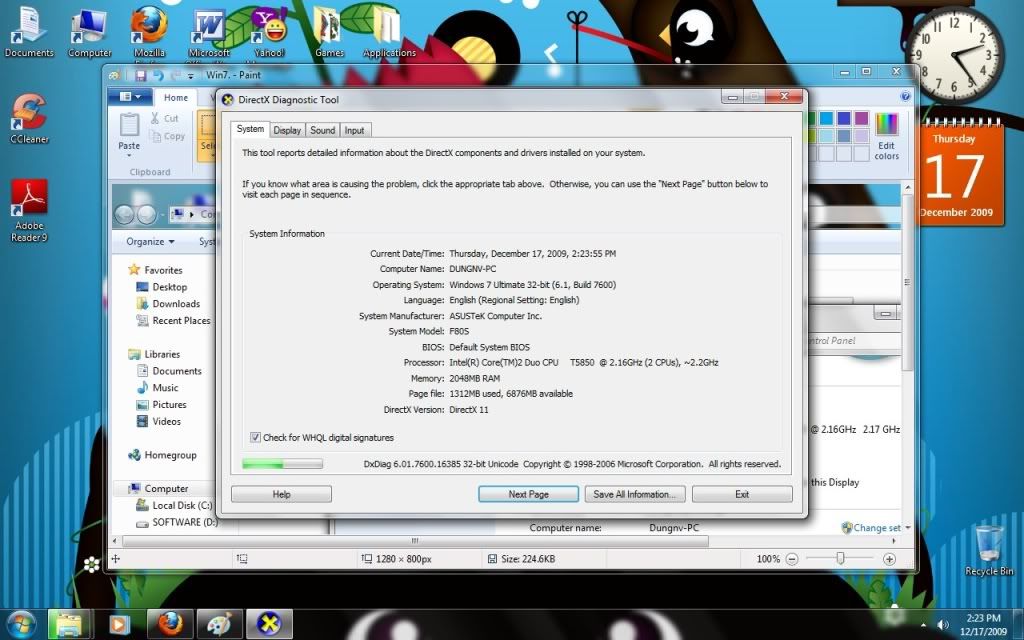Zoom in with Paint's plus button
The width and height of the screenshot is (1024, 640).
(x=889, y=559)
